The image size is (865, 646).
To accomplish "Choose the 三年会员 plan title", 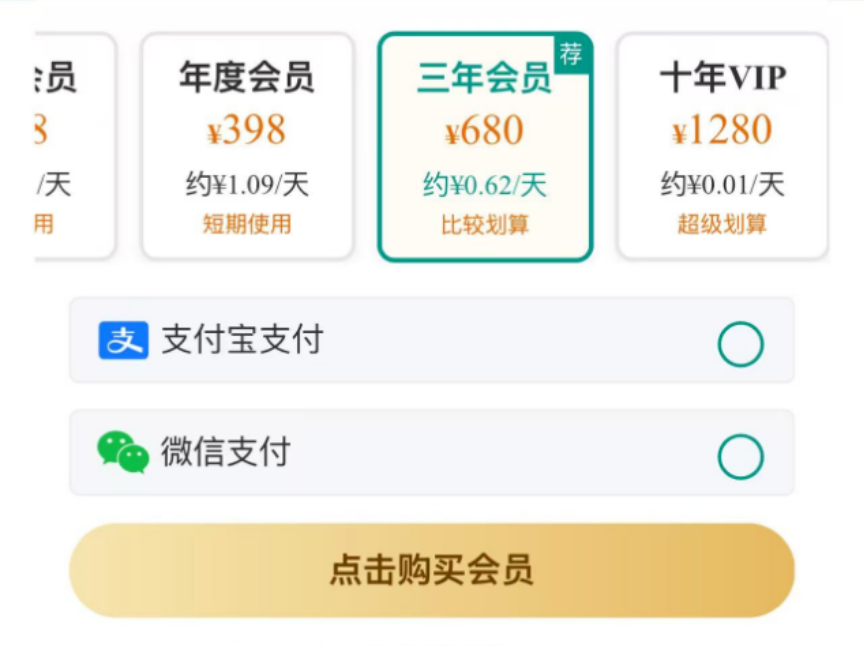I will (x=484, y=78).
